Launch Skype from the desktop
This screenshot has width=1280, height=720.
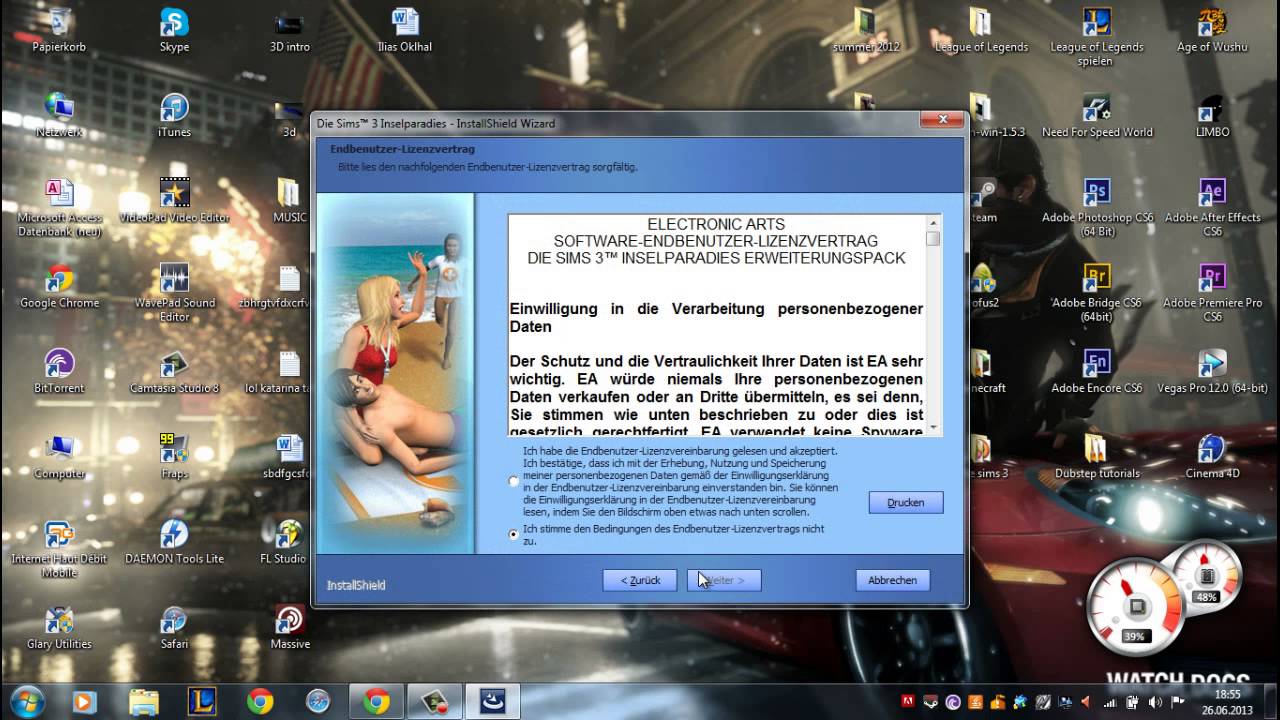tap(174, 29)
